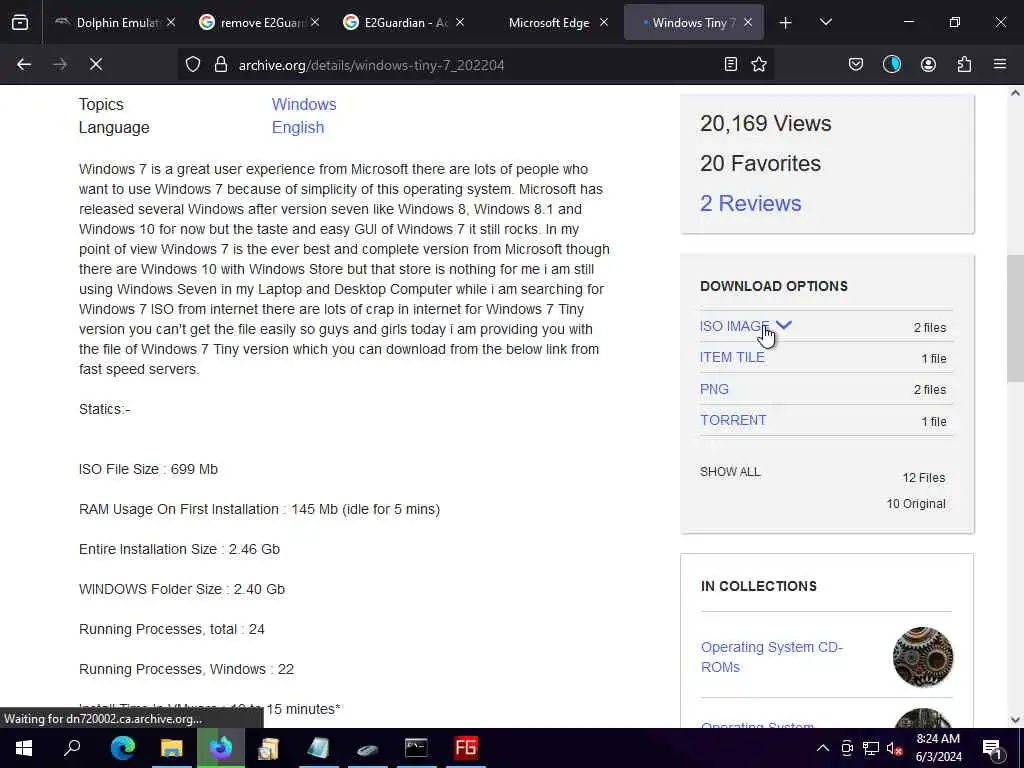Go back to previous page

tap(24, 64)
